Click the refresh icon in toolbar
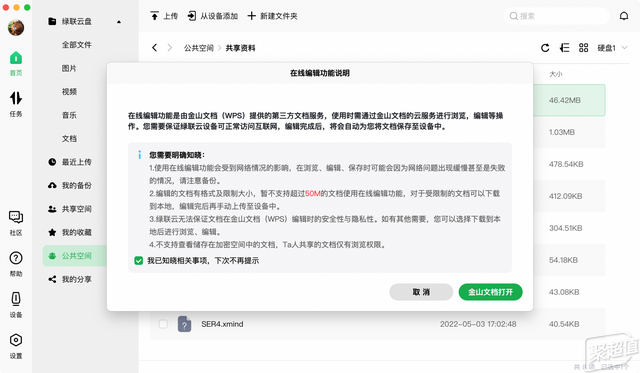The image size is (640, 373). click(x=545, y=48)
